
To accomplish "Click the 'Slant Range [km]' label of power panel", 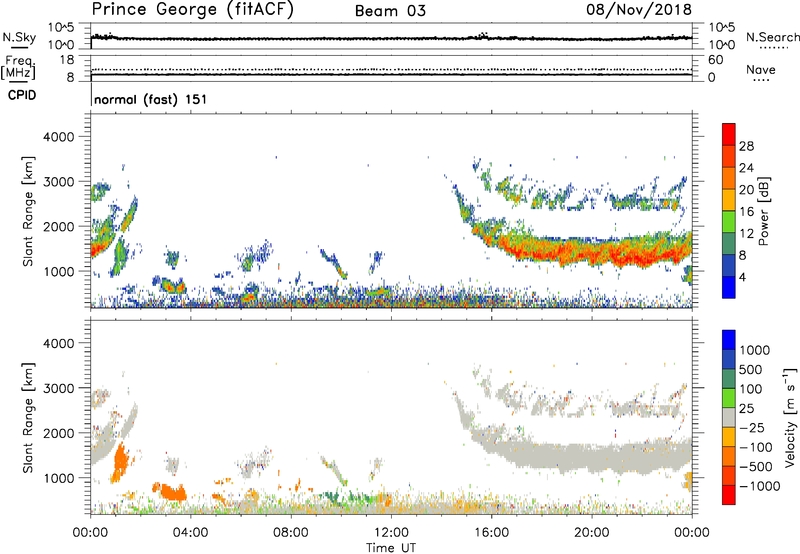I will [x=28, y=211].
